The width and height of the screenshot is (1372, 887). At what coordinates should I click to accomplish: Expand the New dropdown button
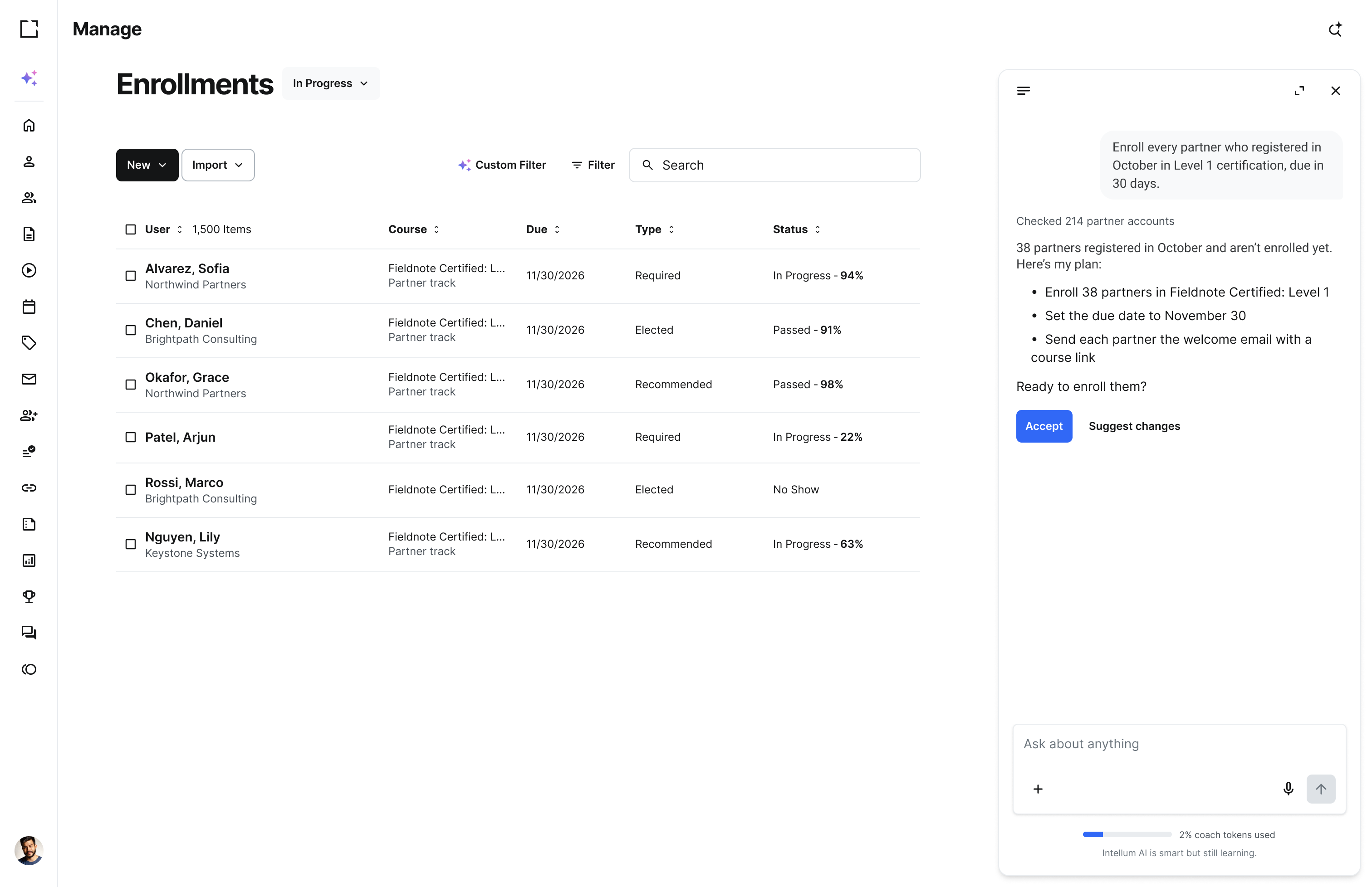(147, 166)
